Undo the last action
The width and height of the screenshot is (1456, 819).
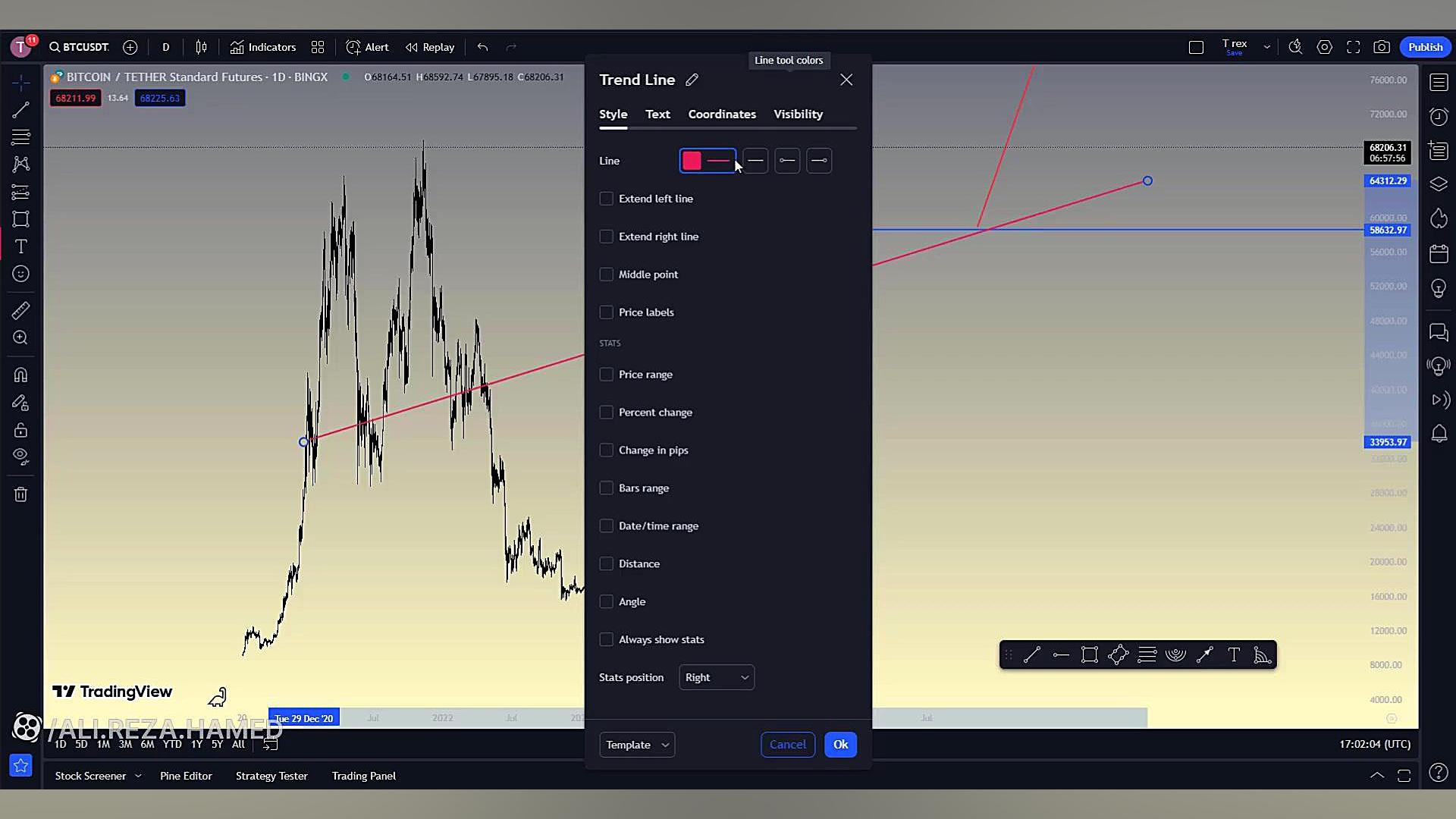click(482, 47)
